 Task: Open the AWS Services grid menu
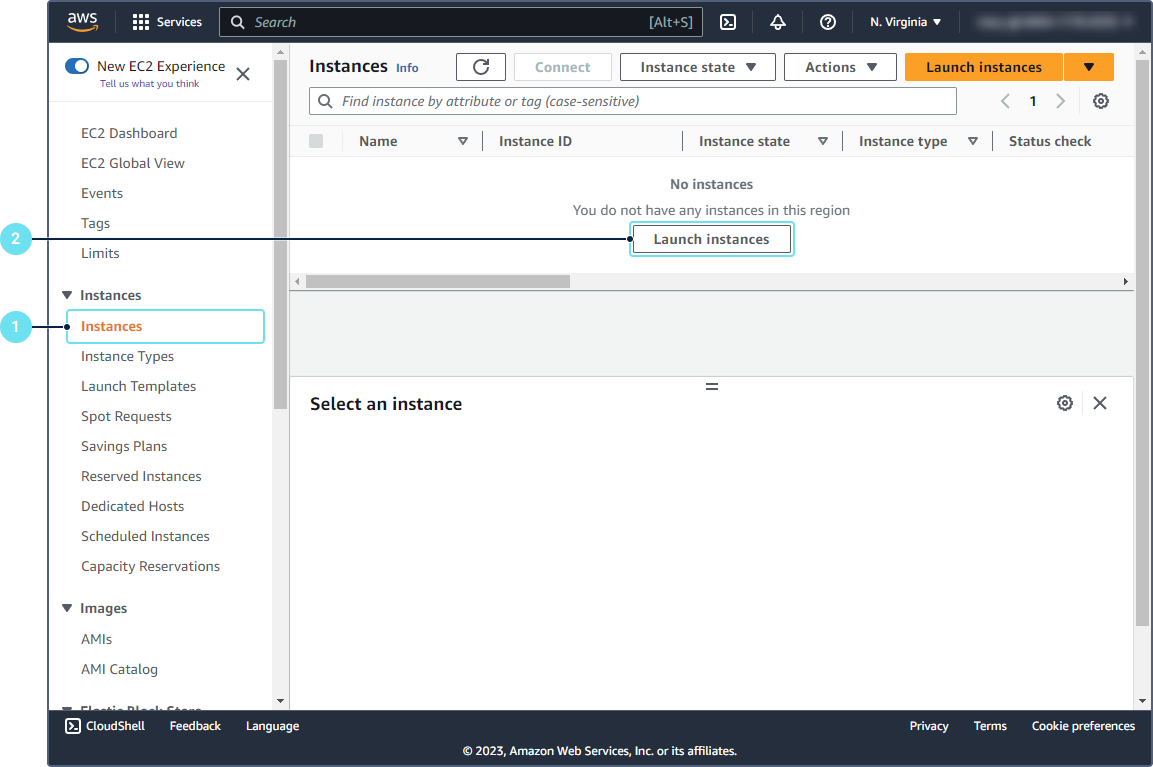(166, 22)
